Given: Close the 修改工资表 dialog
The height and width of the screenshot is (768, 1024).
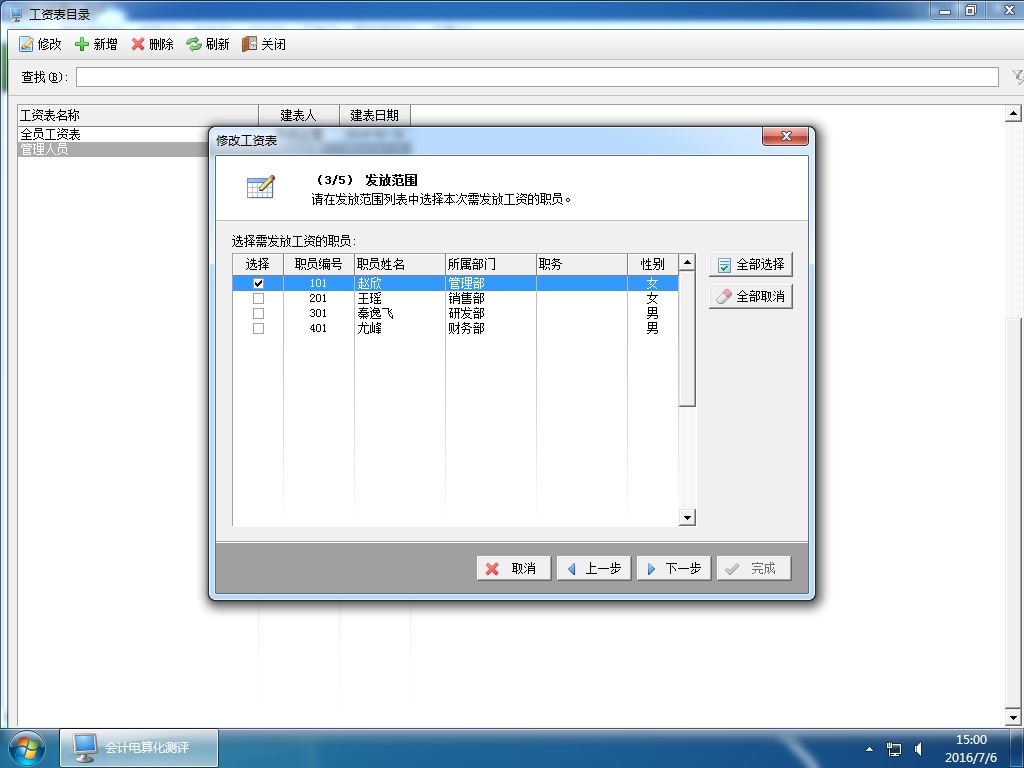Looking at the screenshot, I should click(x=786, y=136).
